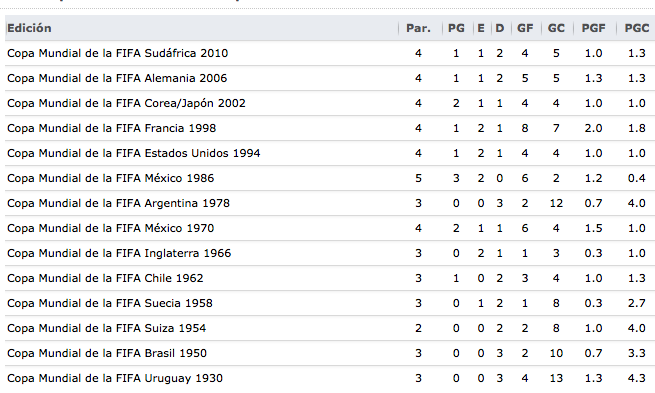
Task: Click the GF column header
Action: [x=525, y=28]
